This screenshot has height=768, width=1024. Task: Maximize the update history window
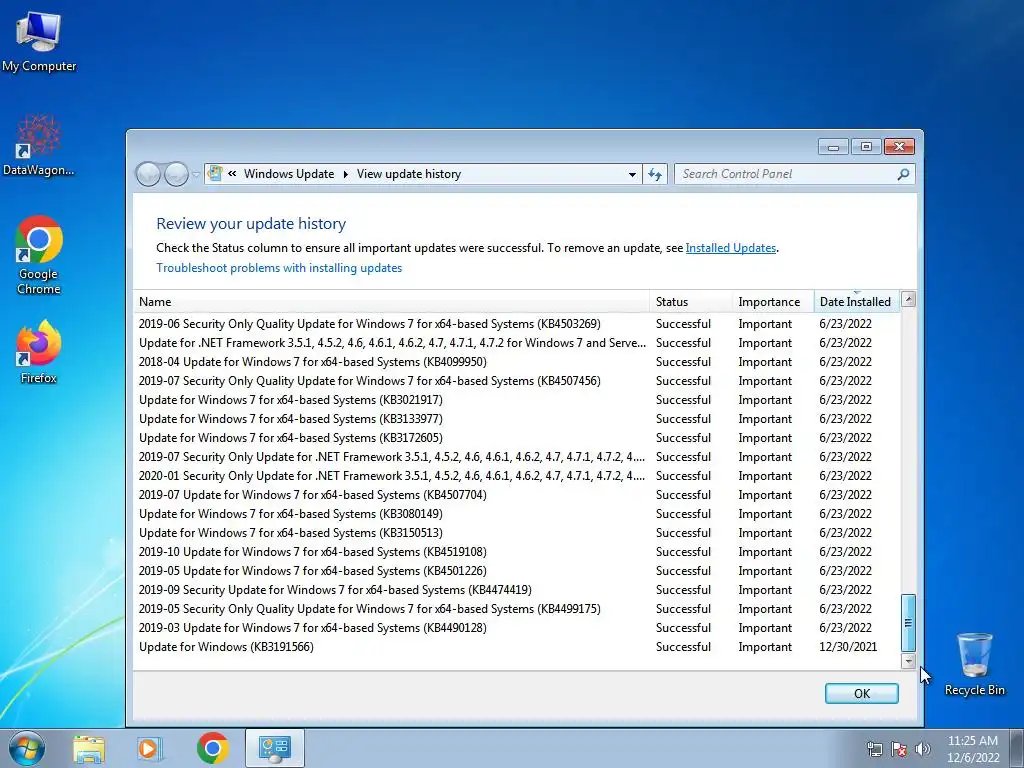pos(866,147)
